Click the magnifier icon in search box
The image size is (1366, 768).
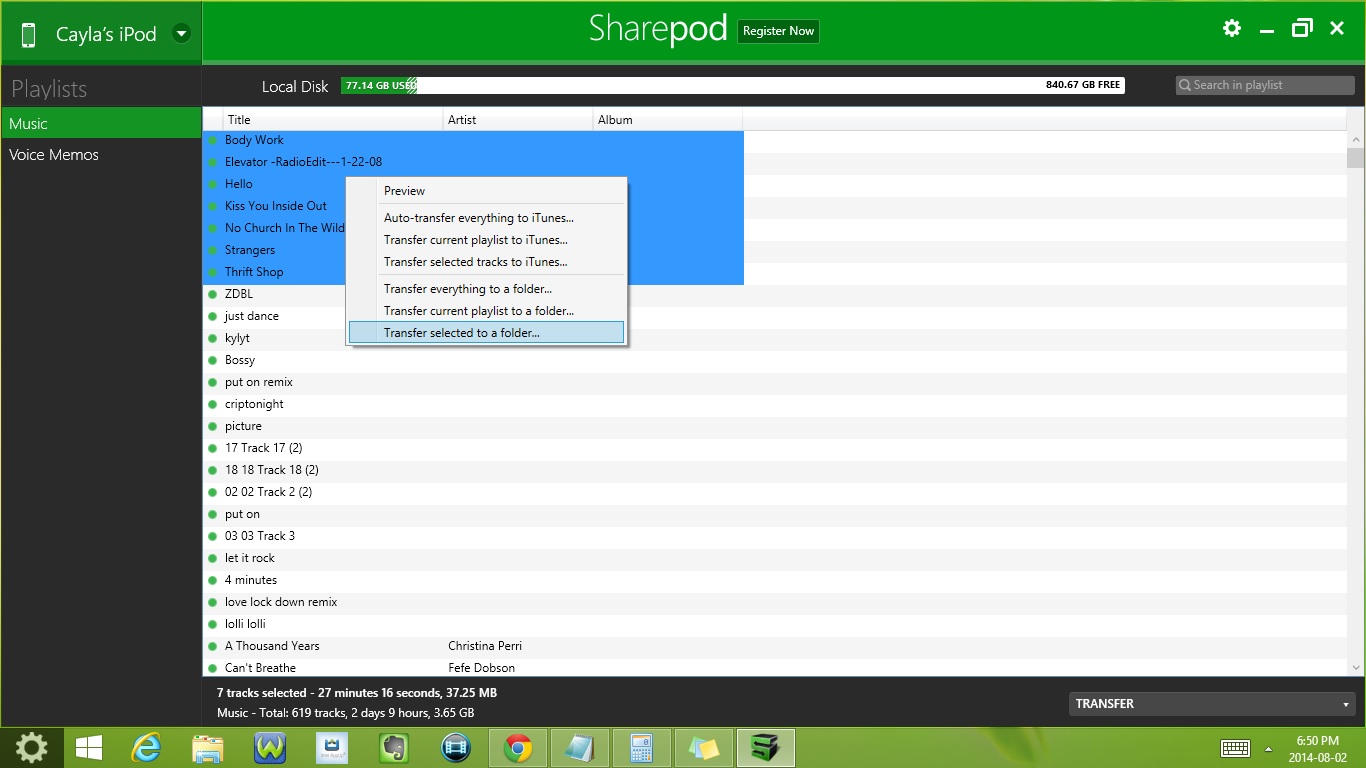[1185, 85]
